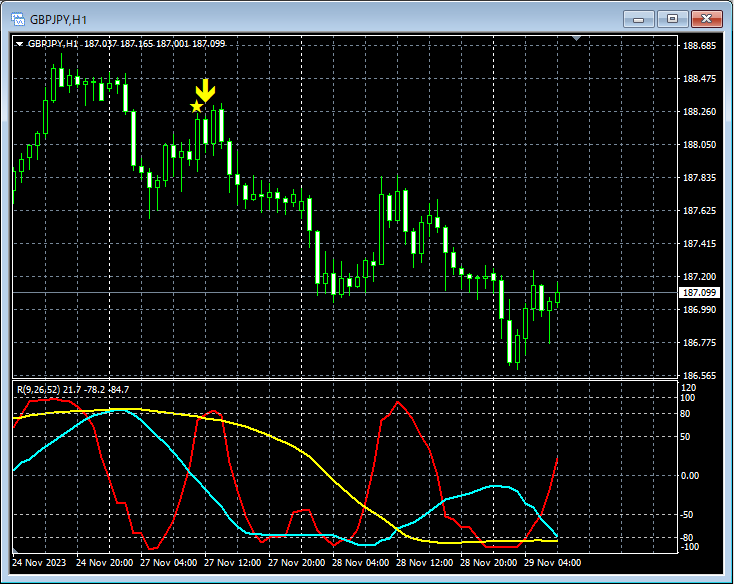Maximize the GBPJPY,H1 chart window
The width and height of the screenshot is (735, 584).
coord(672,19)
